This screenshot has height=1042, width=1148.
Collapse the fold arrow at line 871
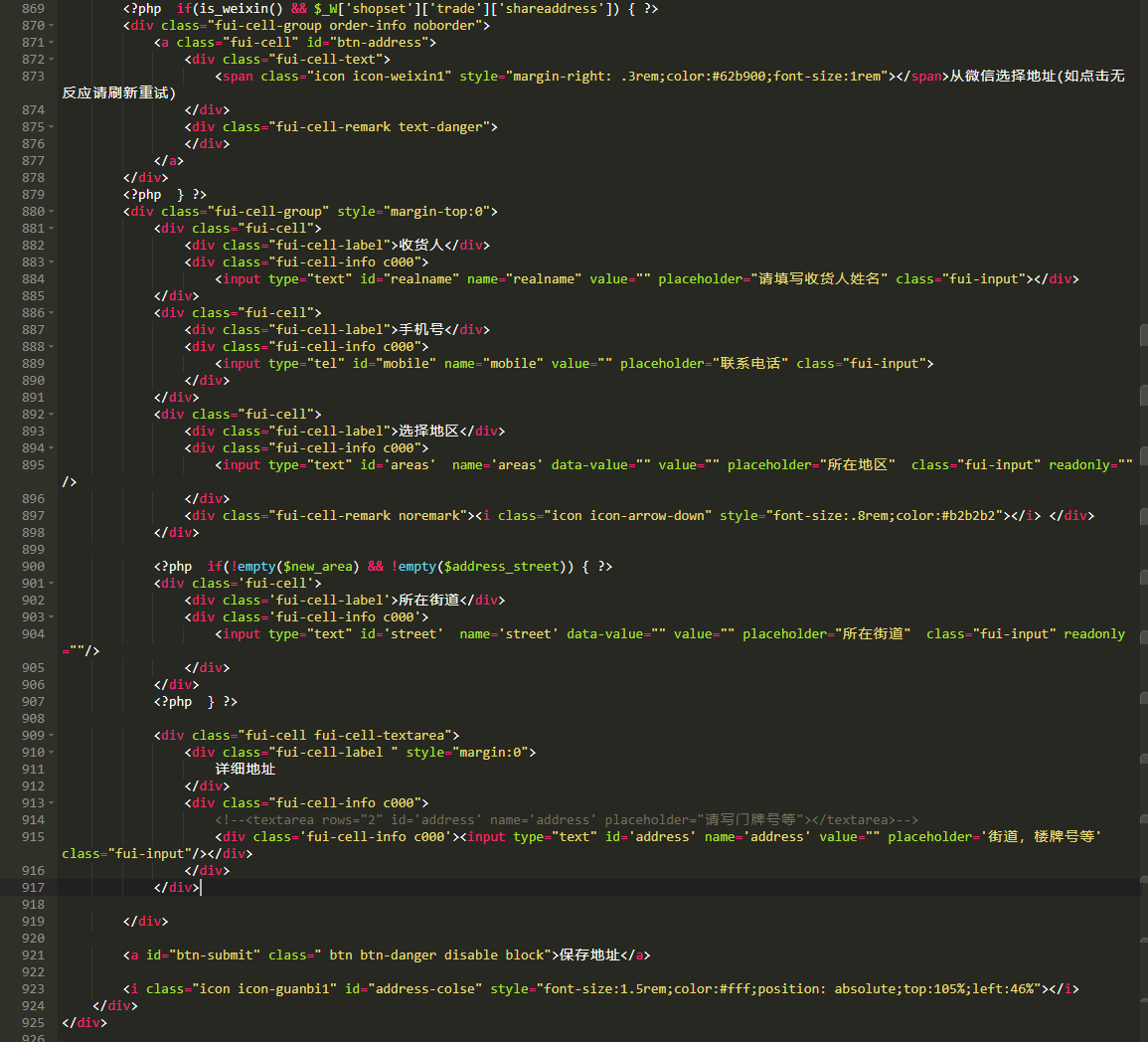pyautogui.click(x=52, y=43)
